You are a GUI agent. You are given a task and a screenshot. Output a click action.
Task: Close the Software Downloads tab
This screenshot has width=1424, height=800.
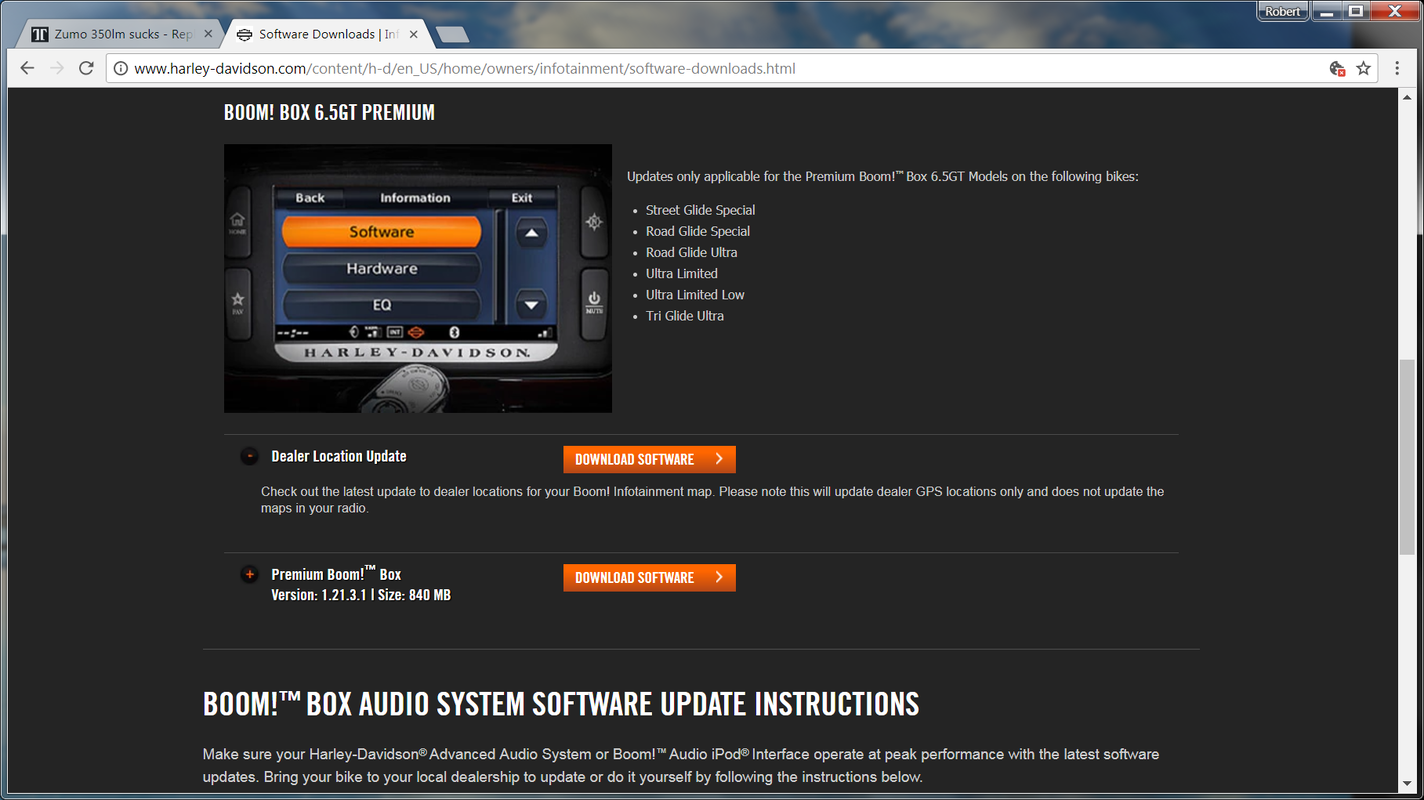(412, 34)
